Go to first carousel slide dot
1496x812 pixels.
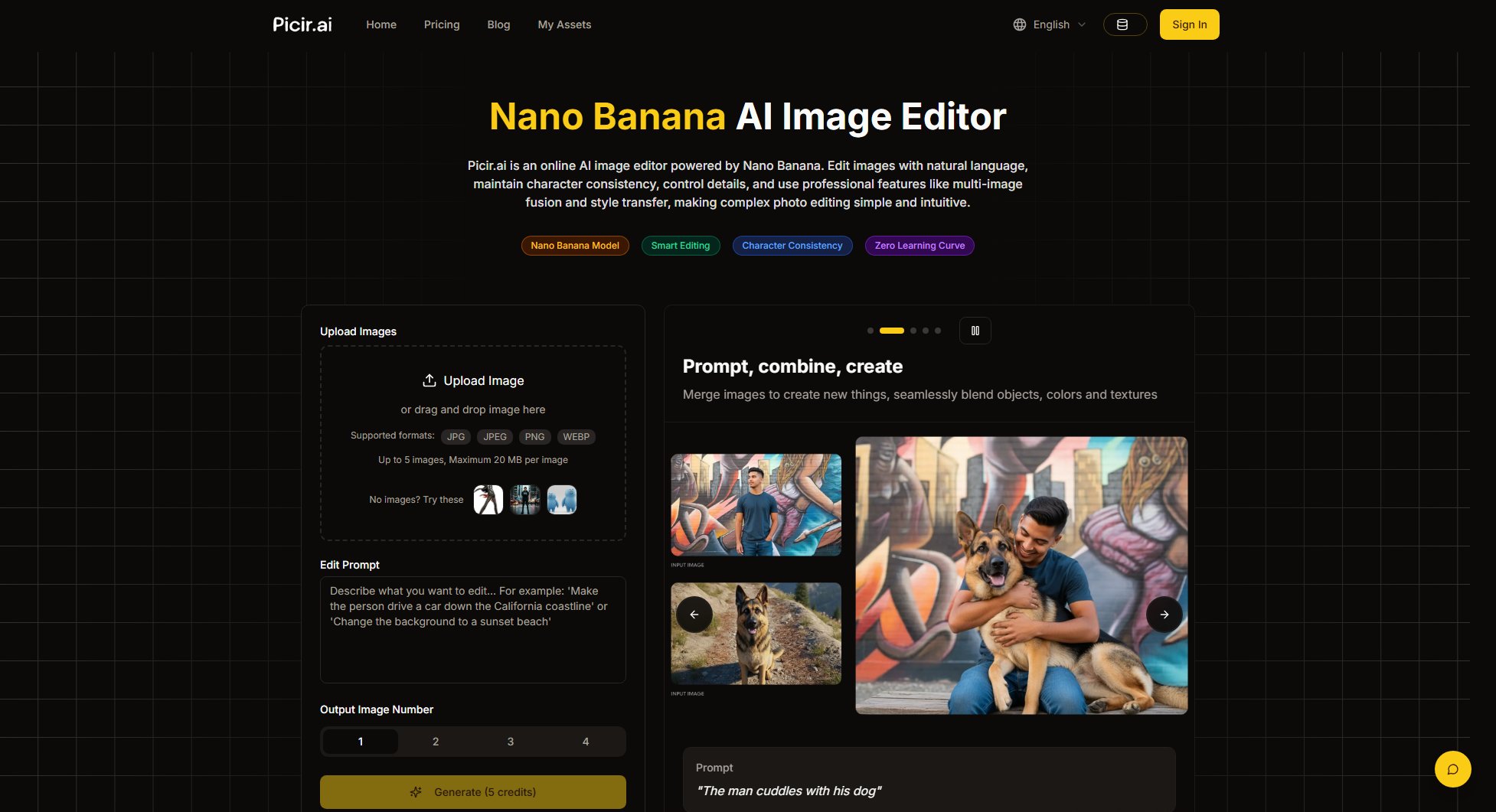[870, 331]
